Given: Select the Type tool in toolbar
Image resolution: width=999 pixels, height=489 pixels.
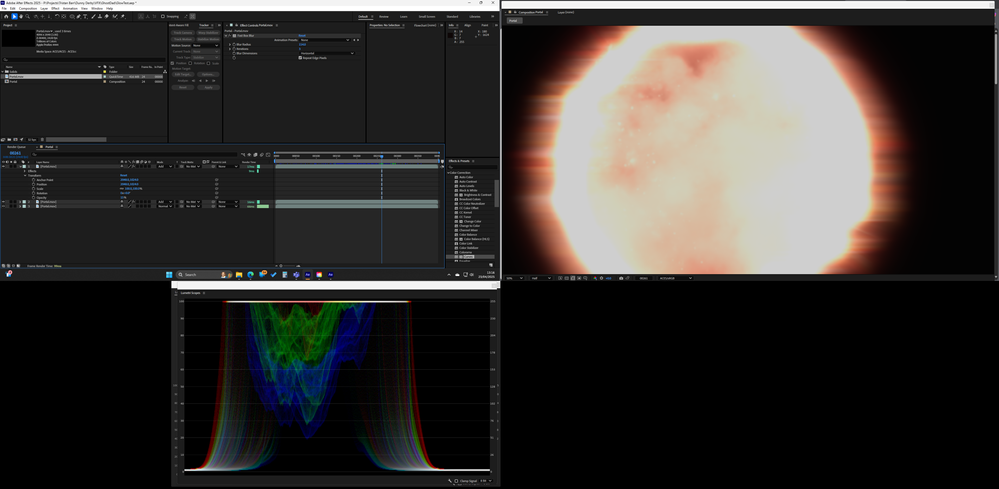Looking at the screenshot, I should [87, 16].
